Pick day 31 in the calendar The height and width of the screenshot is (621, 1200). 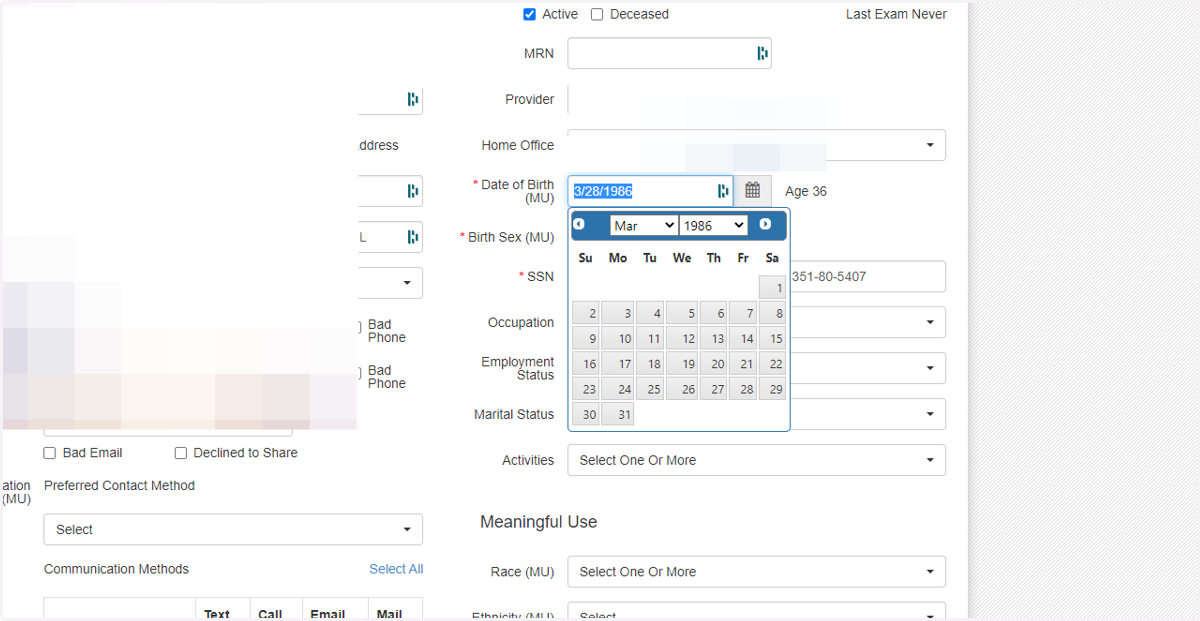click(617, 414)
